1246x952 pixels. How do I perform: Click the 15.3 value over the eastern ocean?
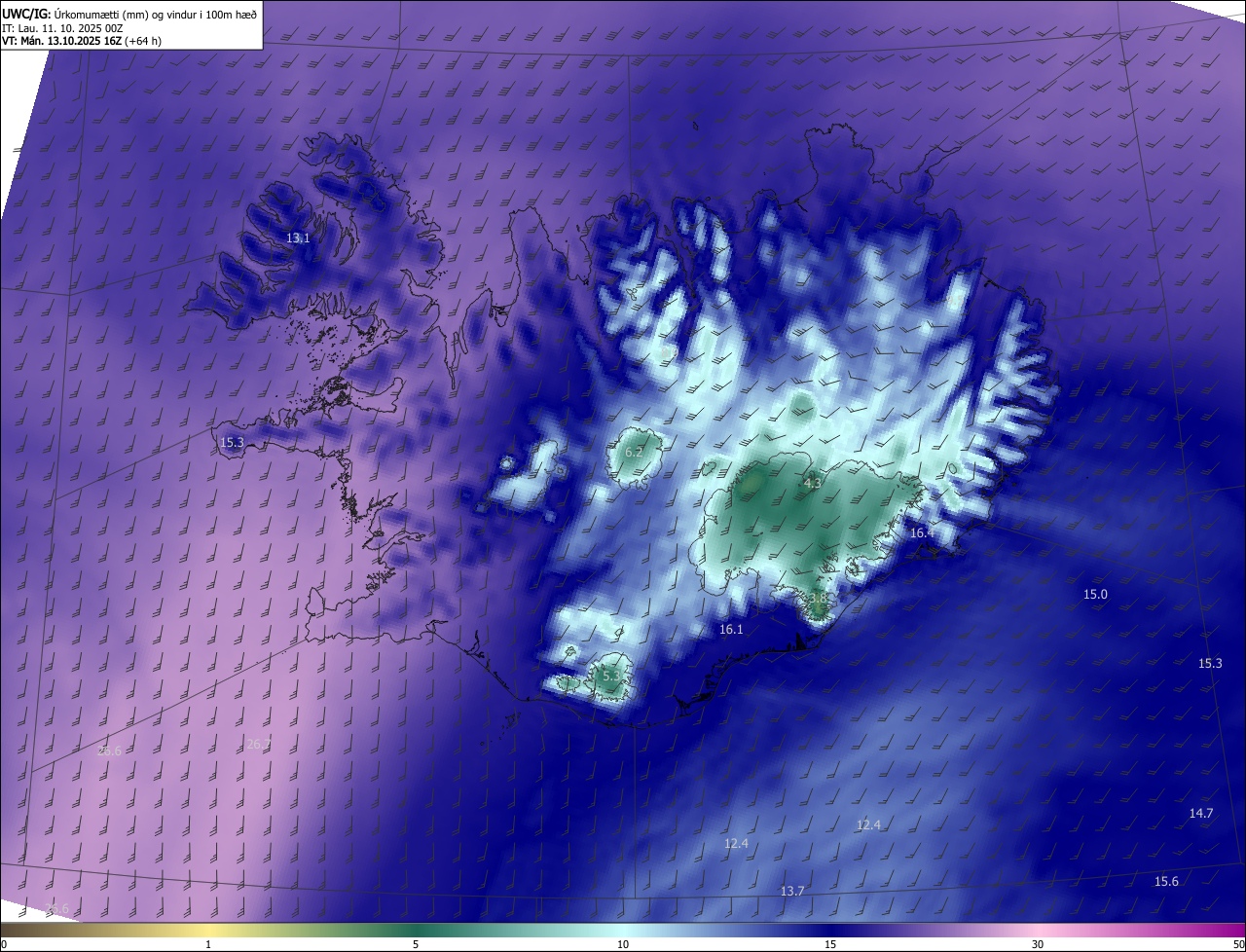[x=1210, y=663]
